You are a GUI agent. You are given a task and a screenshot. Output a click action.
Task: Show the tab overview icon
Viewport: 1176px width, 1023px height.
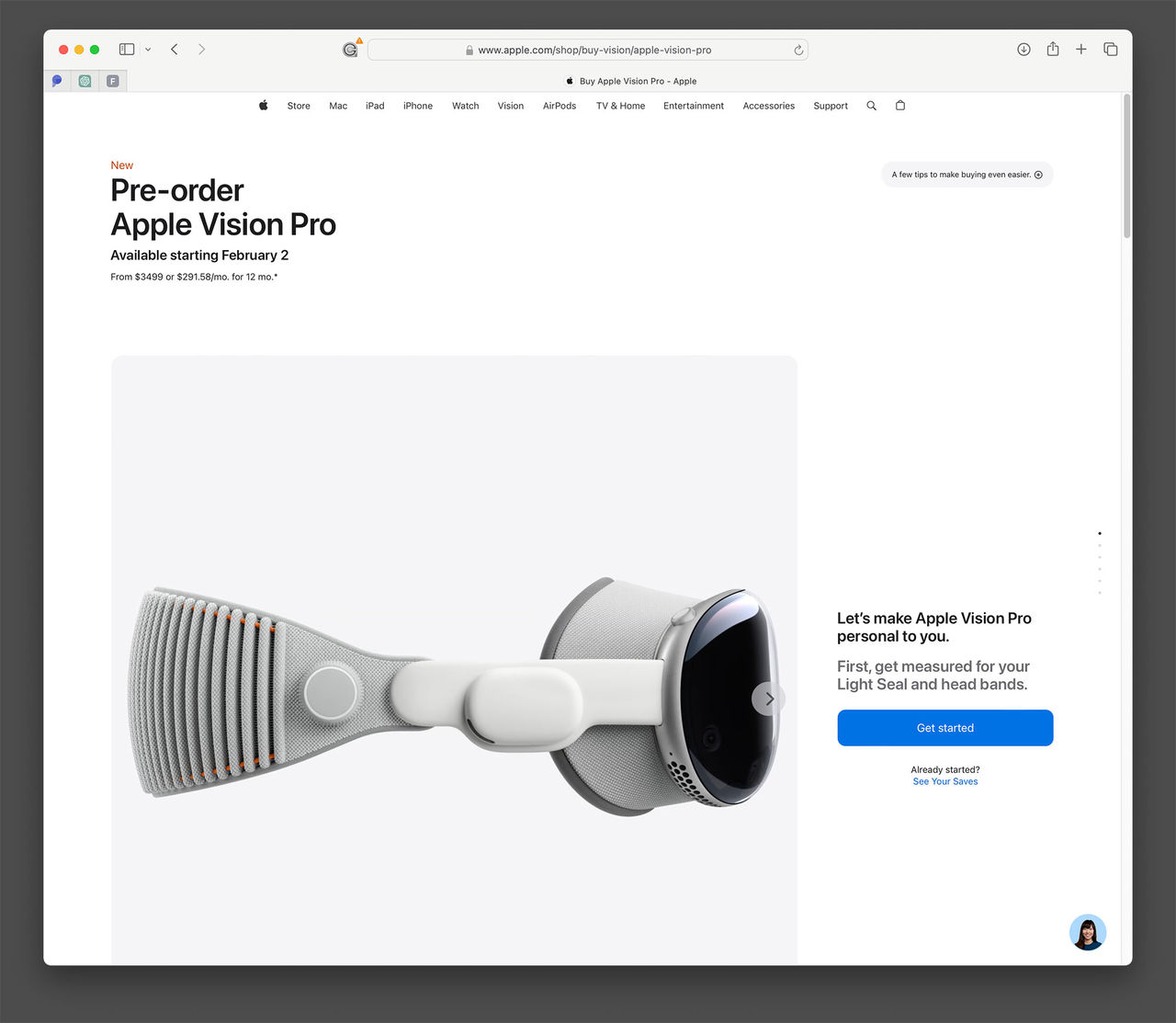(x=1110, y=49)
